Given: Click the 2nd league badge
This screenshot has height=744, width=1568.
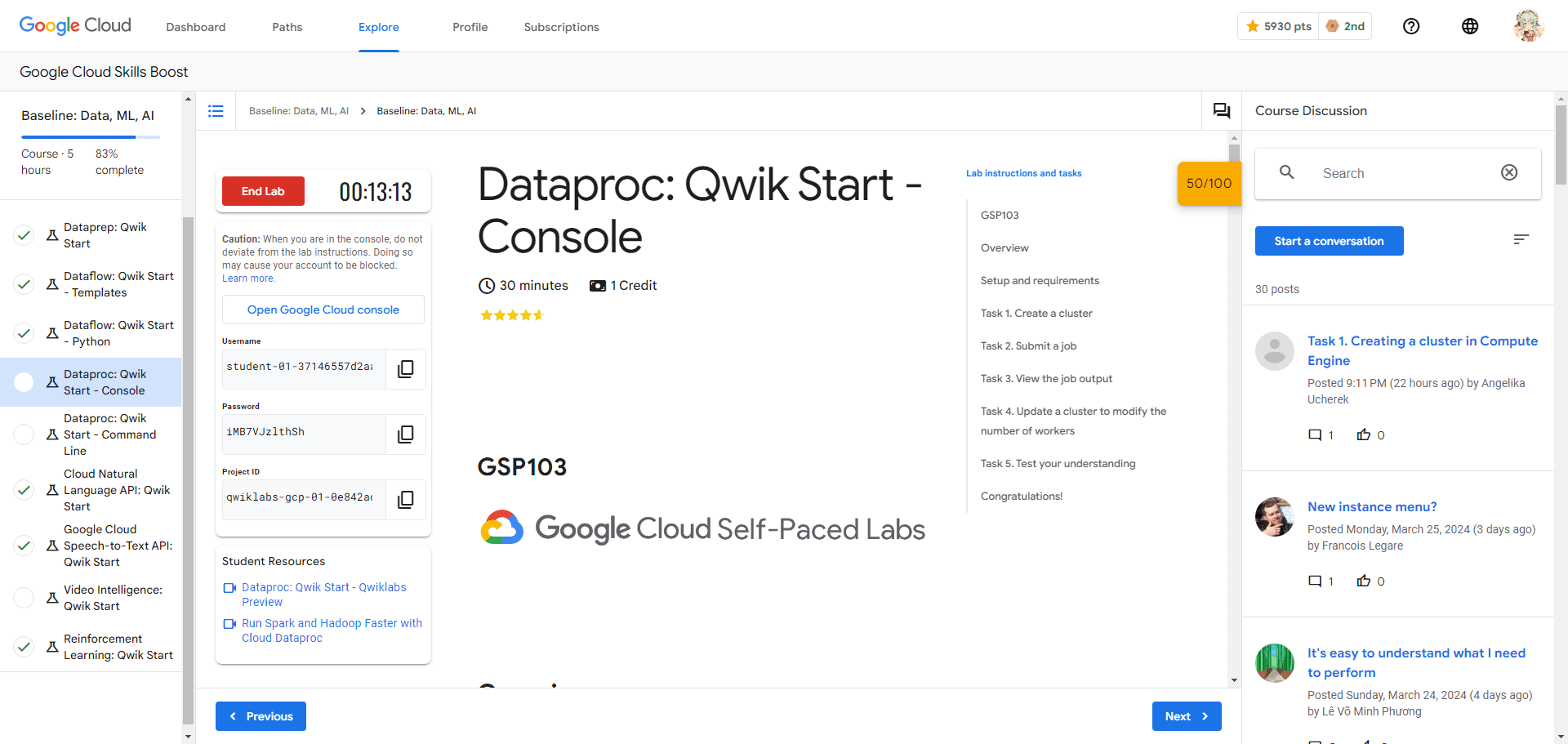Looking at the screenshot, I should (x=1346, y=26).
